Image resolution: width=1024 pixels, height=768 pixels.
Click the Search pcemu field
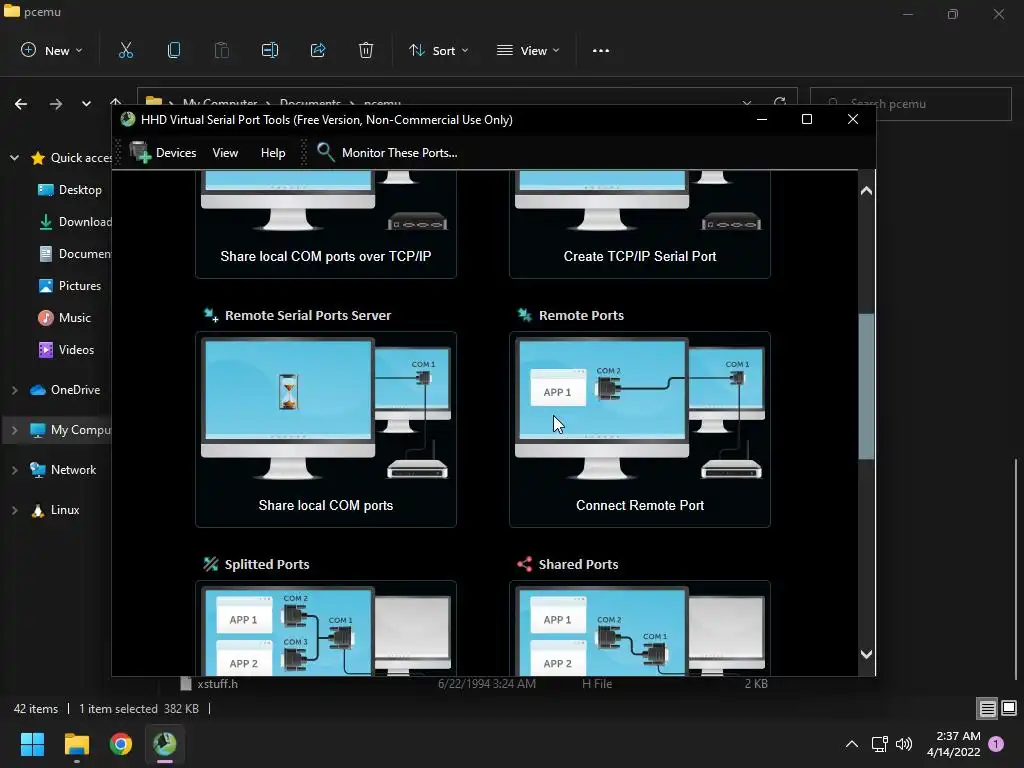coord(910,104)
